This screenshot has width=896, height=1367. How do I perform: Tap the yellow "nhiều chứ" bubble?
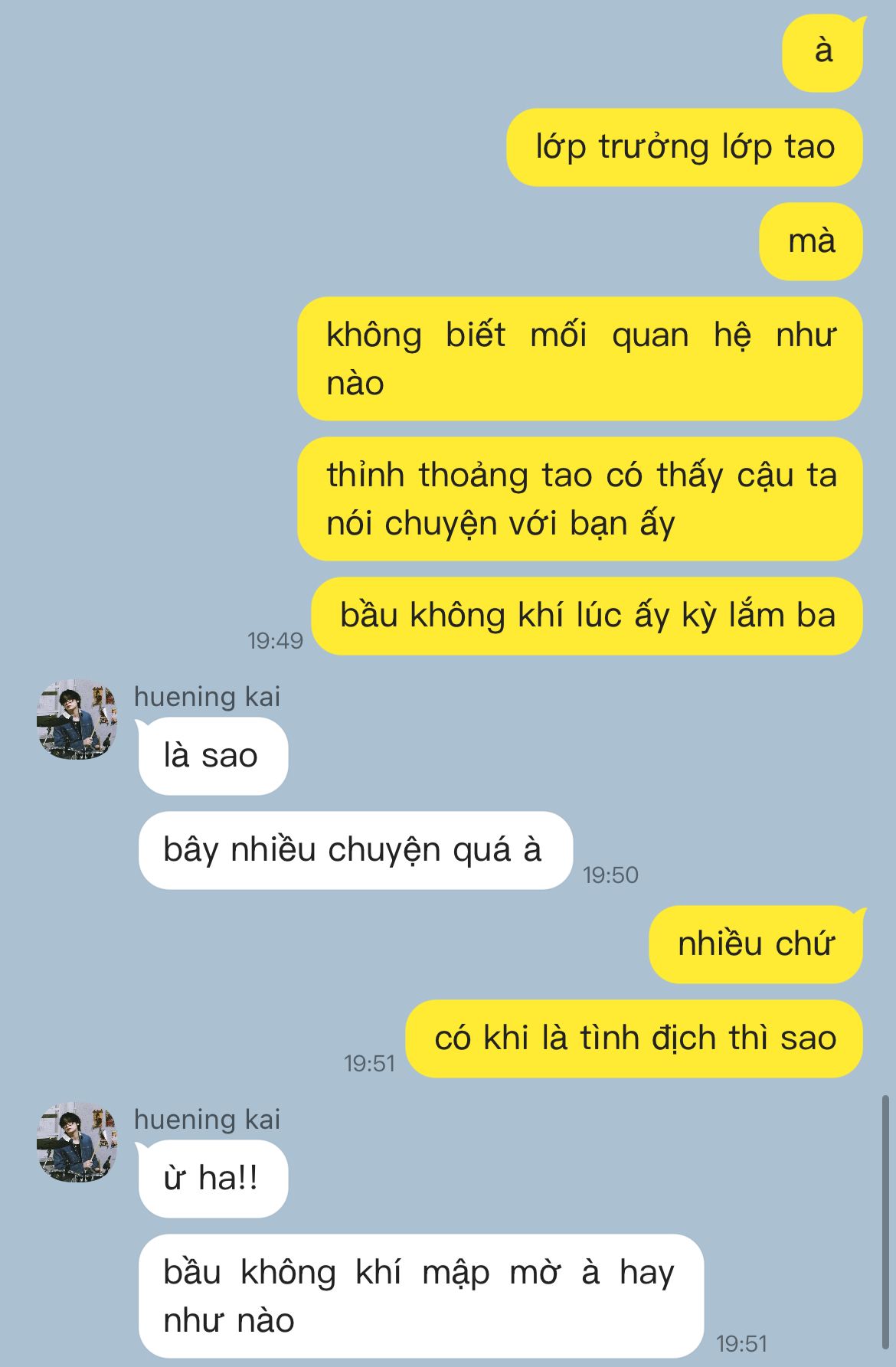point(756,944)
